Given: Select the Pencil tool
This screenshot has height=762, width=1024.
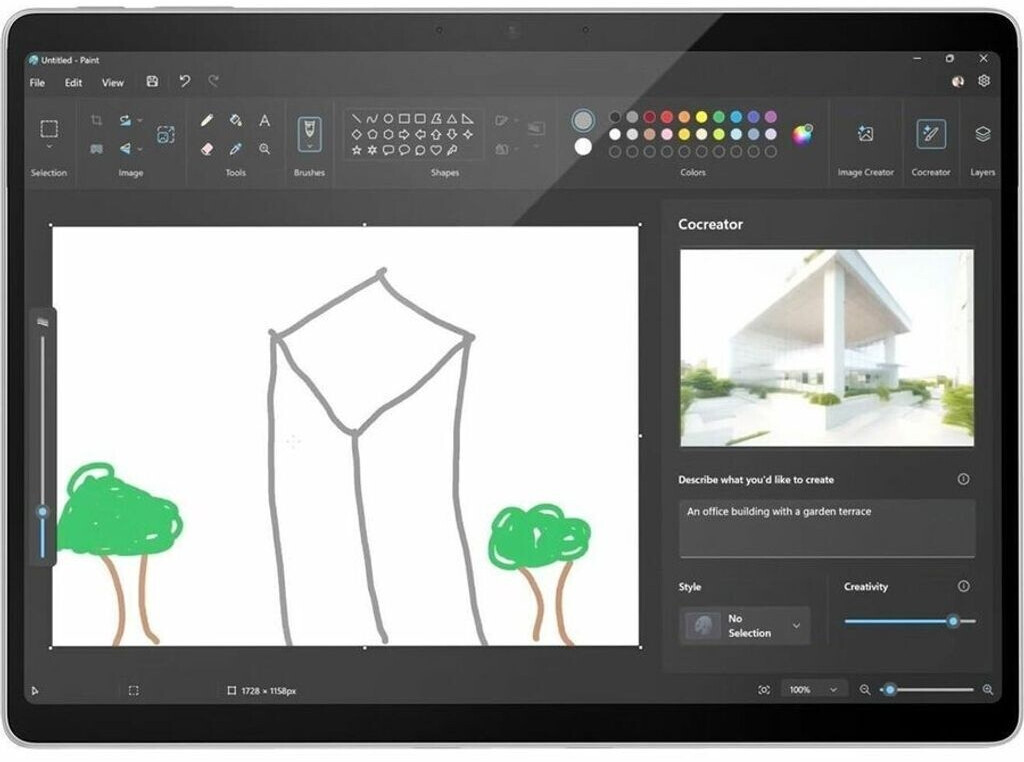Looking at the screenshot, I should 207,120.
